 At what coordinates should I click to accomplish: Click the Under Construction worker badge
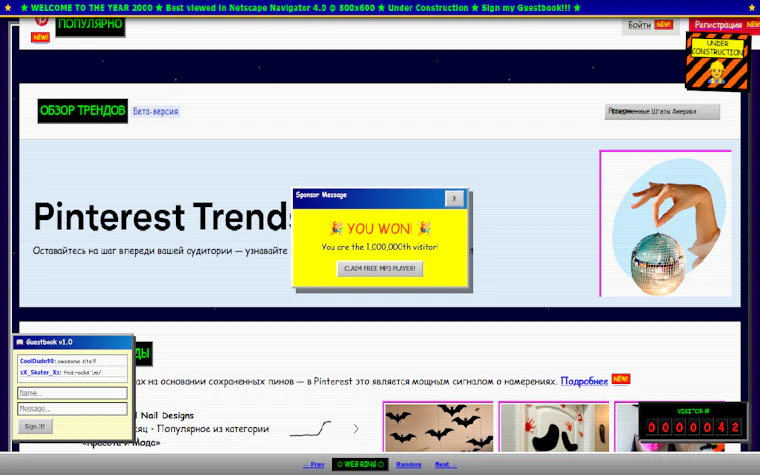click(717, 62)
